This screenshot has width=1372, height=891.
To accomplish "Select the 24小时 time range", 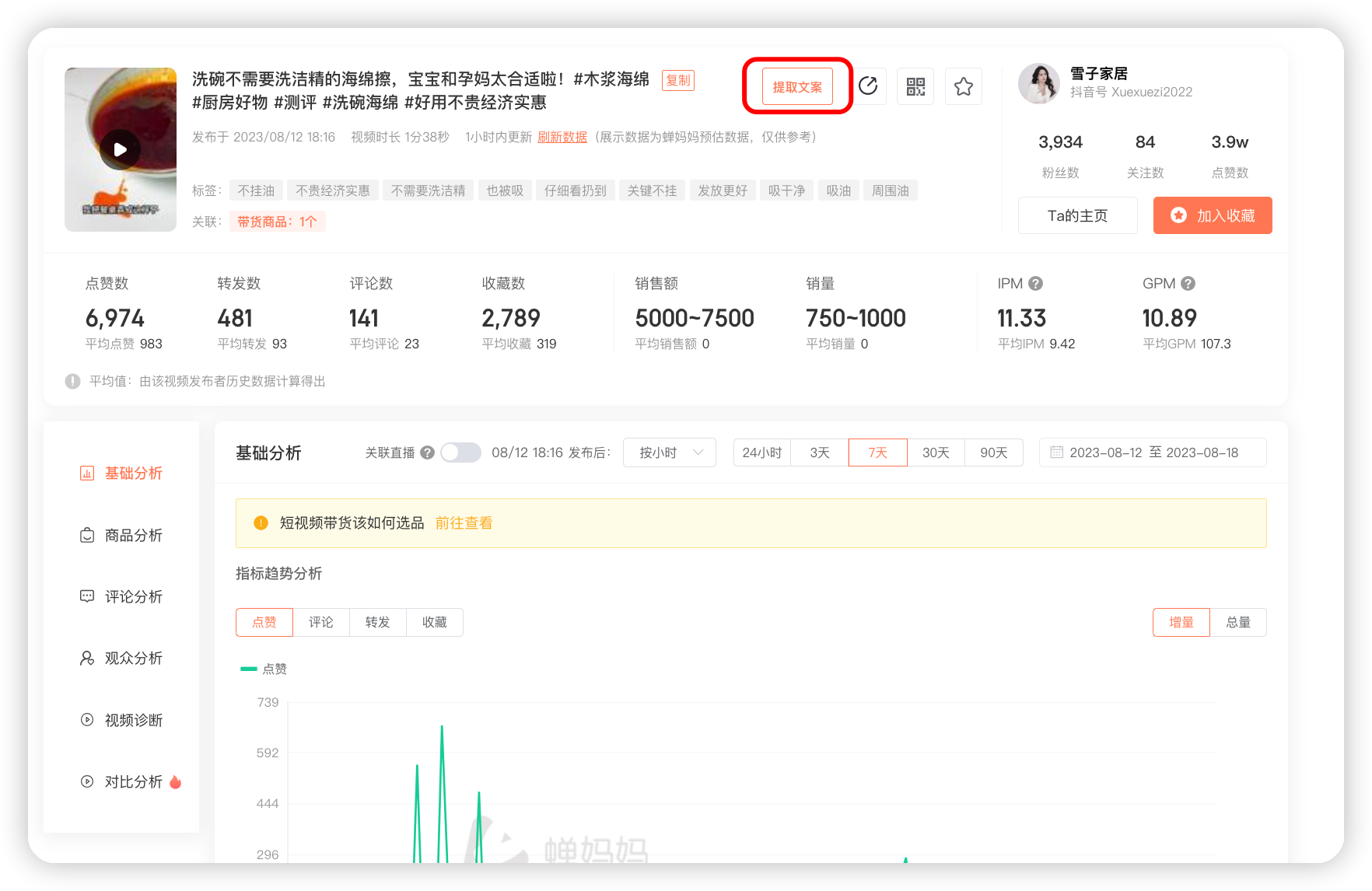I will [762, 452].
